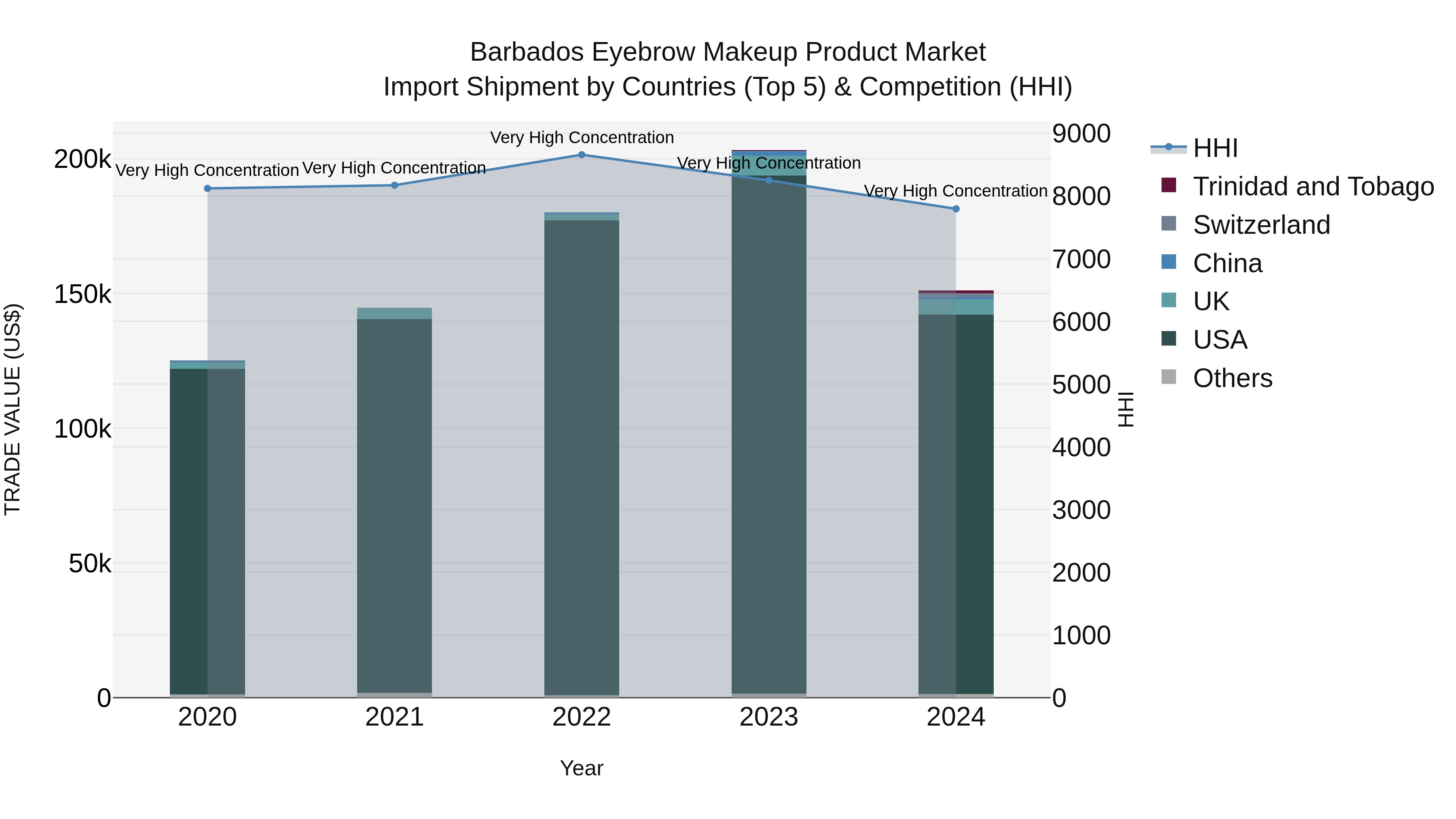Click the HHI line marker for 2021
Image resolution: width=1456 pixels, height=819 pixels.
[394, 185]
